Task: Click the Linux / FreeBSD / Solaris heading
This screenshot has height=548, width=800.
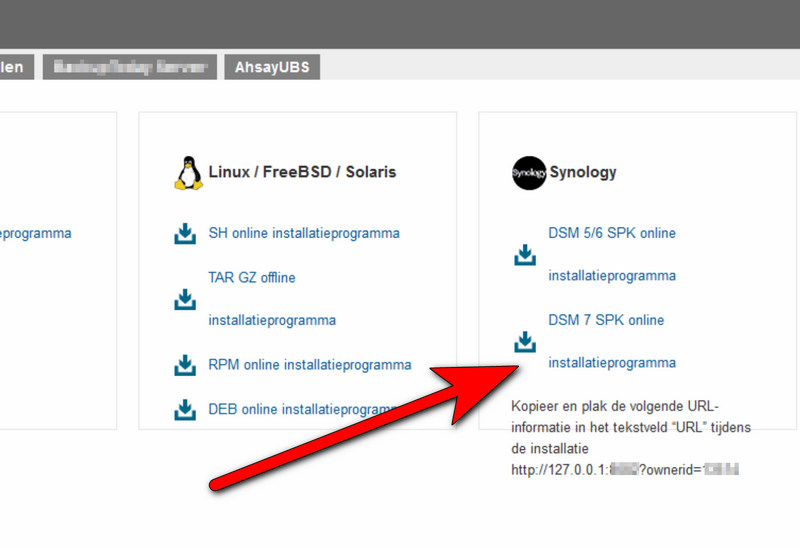Action: pos(302,172)
